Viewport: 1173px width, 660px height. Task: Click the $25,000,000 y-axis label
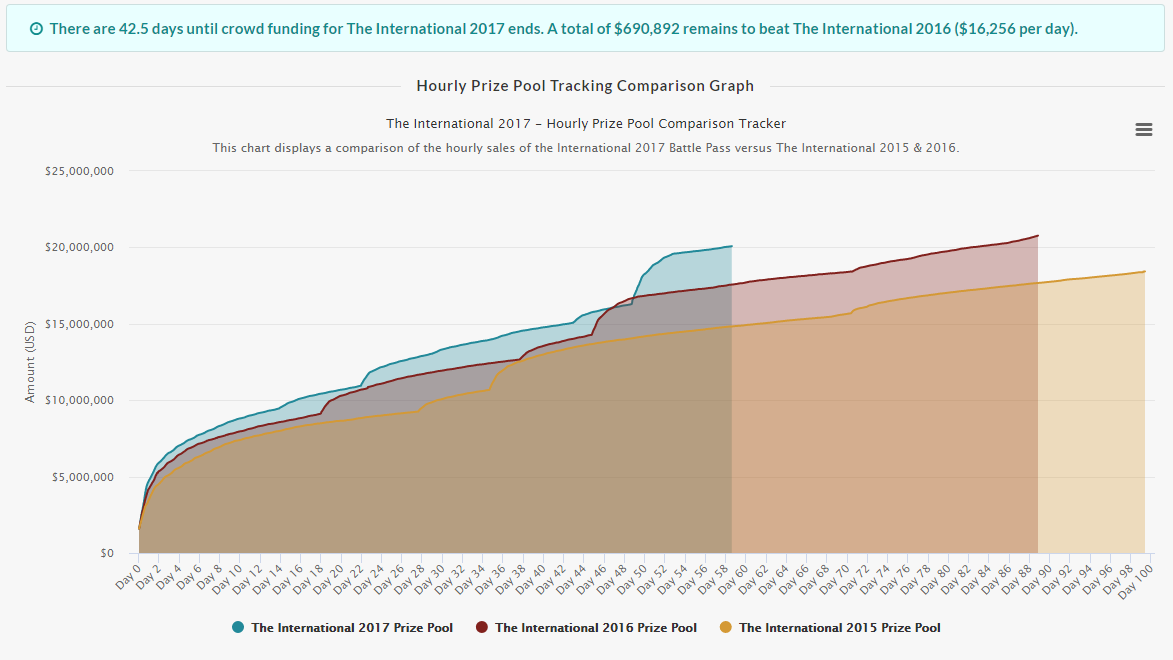click(79, 171)
